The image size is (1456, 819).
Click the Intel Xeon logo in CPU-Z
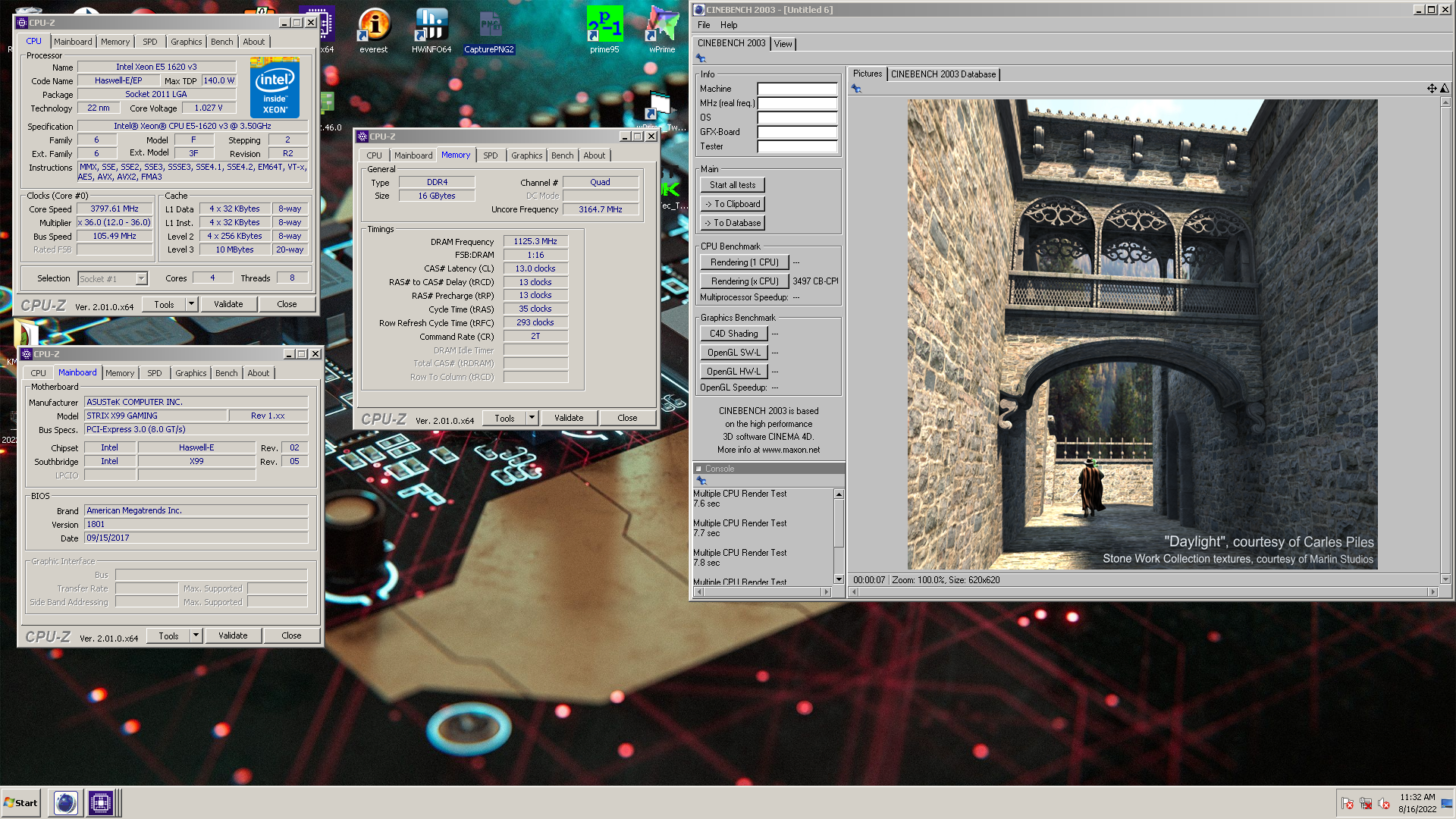(275, 88)
